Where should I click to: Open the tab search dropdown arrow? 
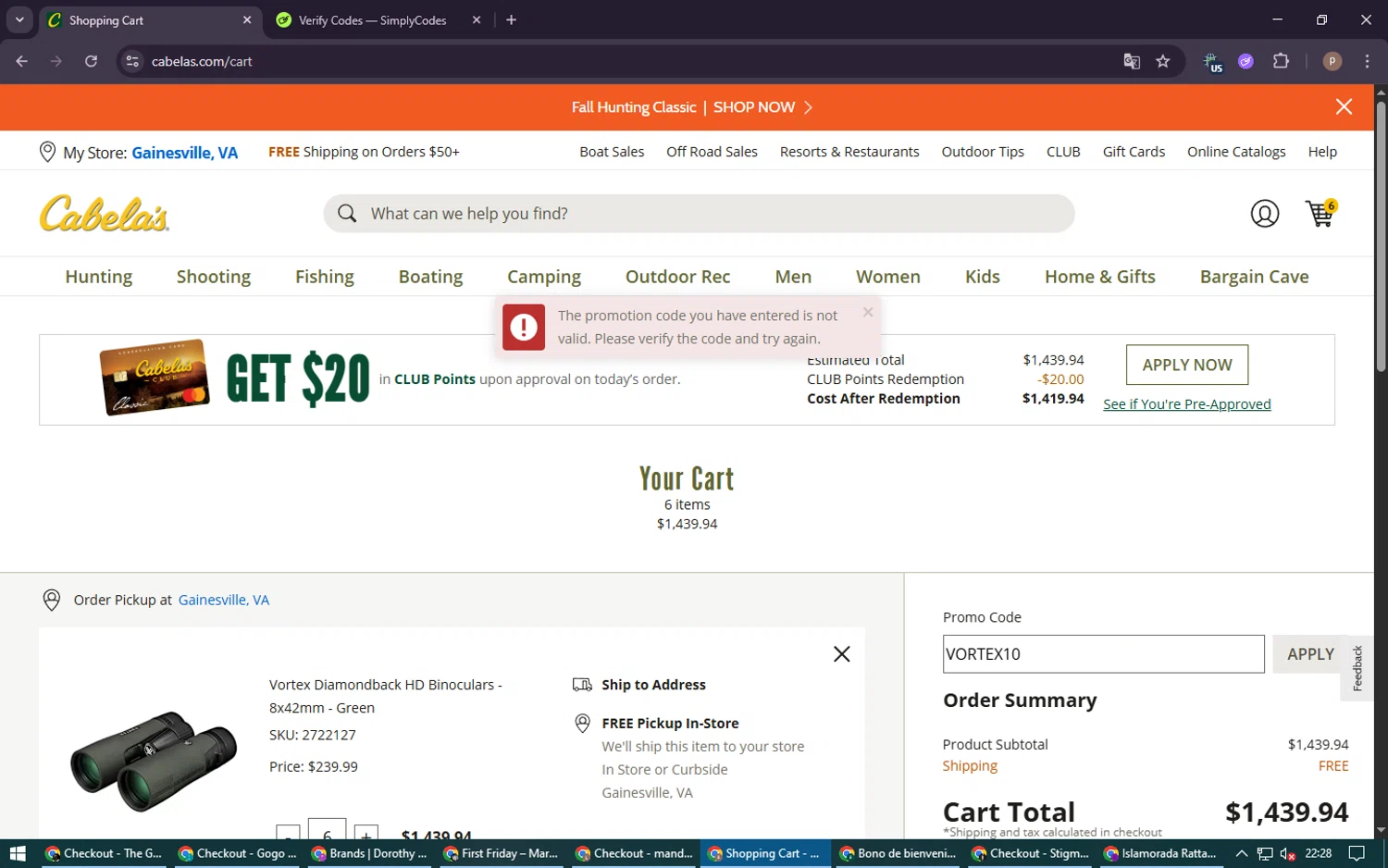coord(19,19)
